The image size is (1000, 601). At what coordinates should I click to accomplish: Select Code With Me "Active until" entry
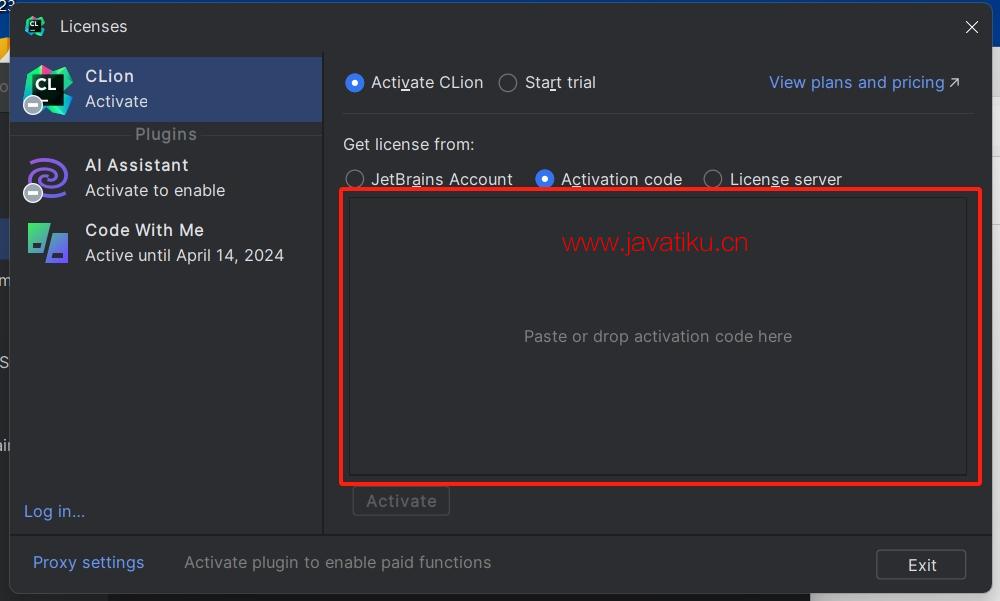pos(184,255)
